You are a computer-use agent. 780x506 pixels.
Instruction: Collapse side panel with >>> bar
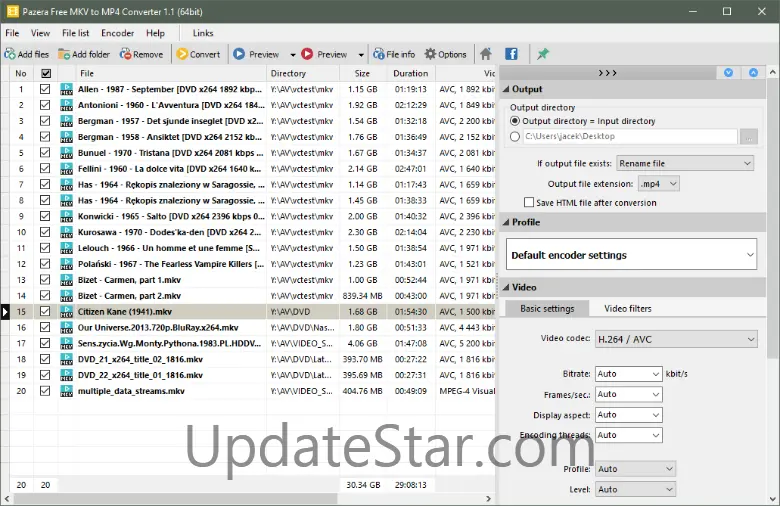click(x=607, y=73)
